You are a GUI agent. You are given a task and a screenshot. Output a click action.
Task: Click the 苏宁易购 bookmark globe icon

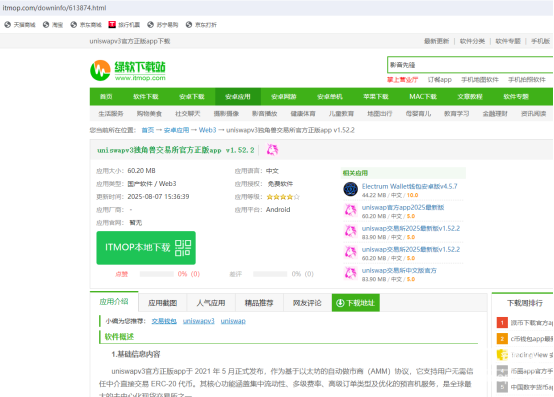coord(151,24)
